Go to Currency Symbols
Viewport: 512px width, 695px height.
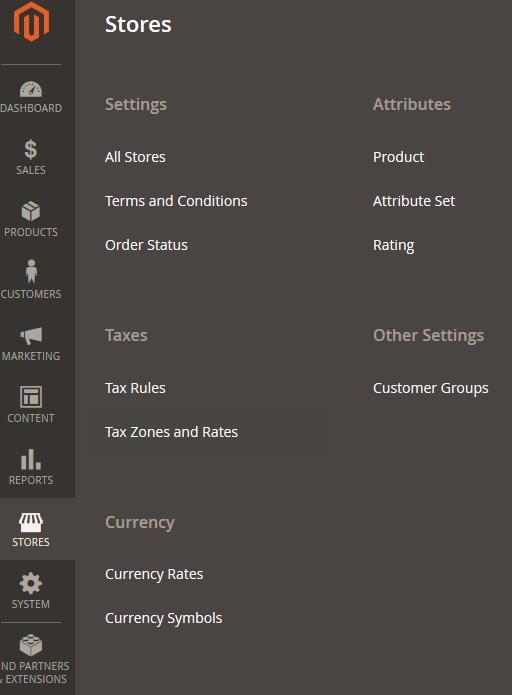pyautogui.click(x=164, y=618)
